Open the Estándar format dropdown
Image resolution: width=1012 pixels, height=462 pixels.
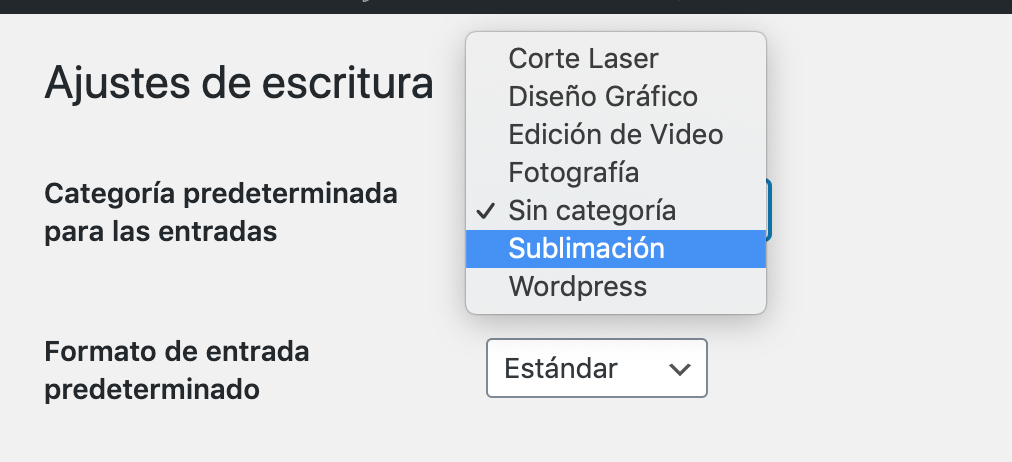click(597, 368)
